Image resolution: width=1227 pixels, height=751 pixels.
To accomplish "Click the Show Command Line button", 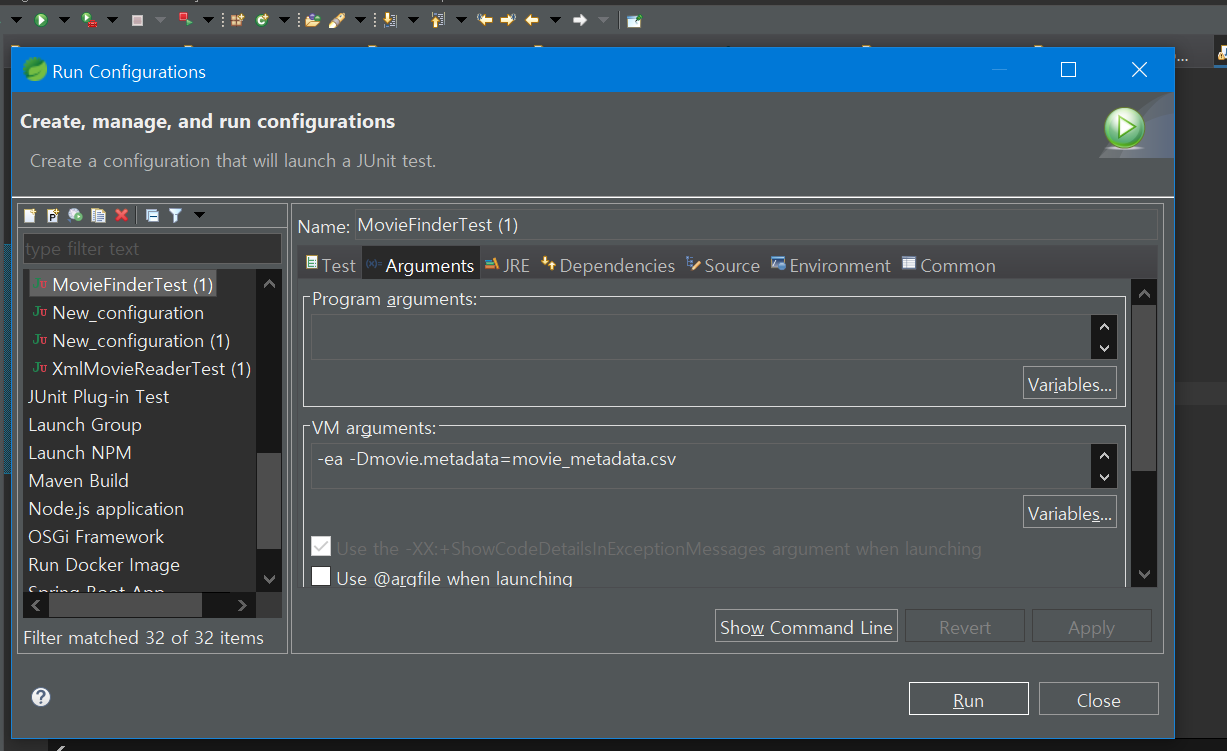I will [806, 627].
